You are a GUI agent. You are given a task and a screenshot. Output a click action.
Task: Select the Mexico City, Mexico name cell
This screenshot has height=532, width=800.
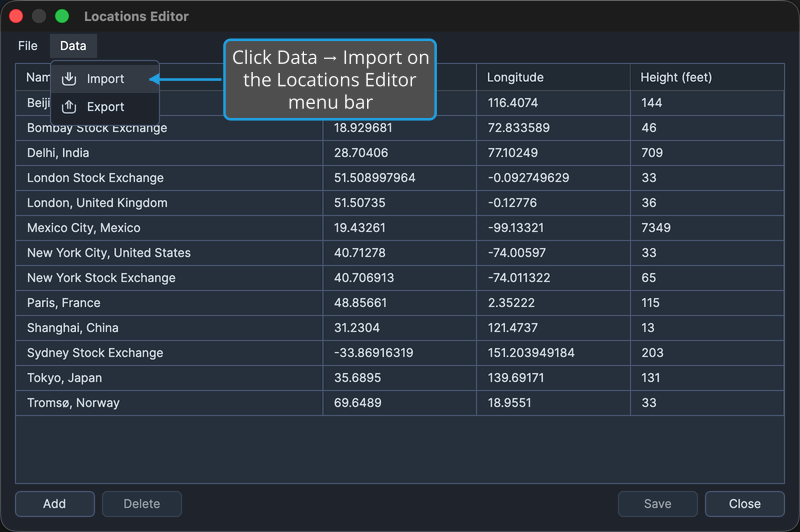pos(169,228)
